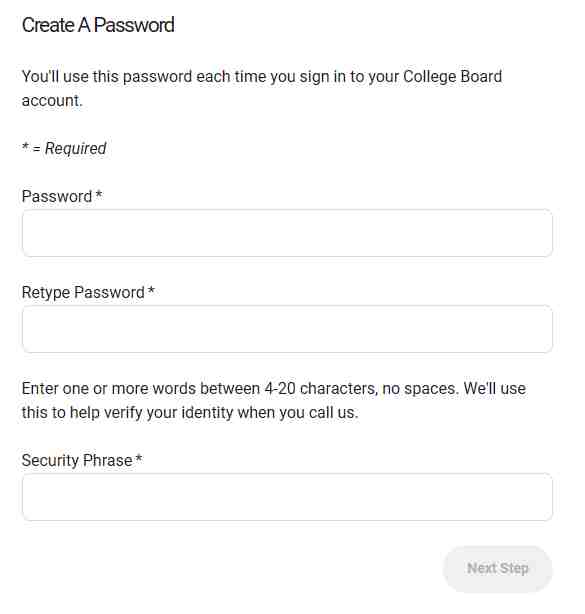Click the "* = Required" note
Screen dimensions: 585x614
click(64, 148)
